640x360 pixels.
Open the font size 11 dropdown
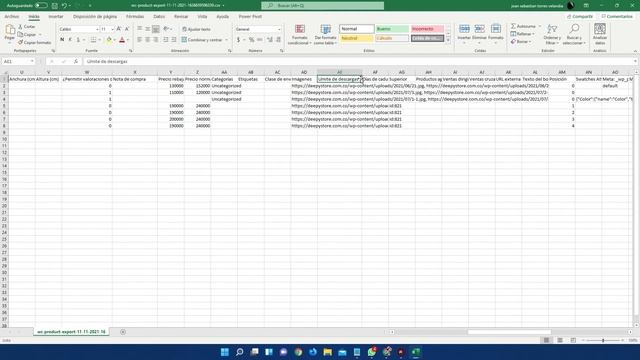pyautogui.click(x=112, y=29)
